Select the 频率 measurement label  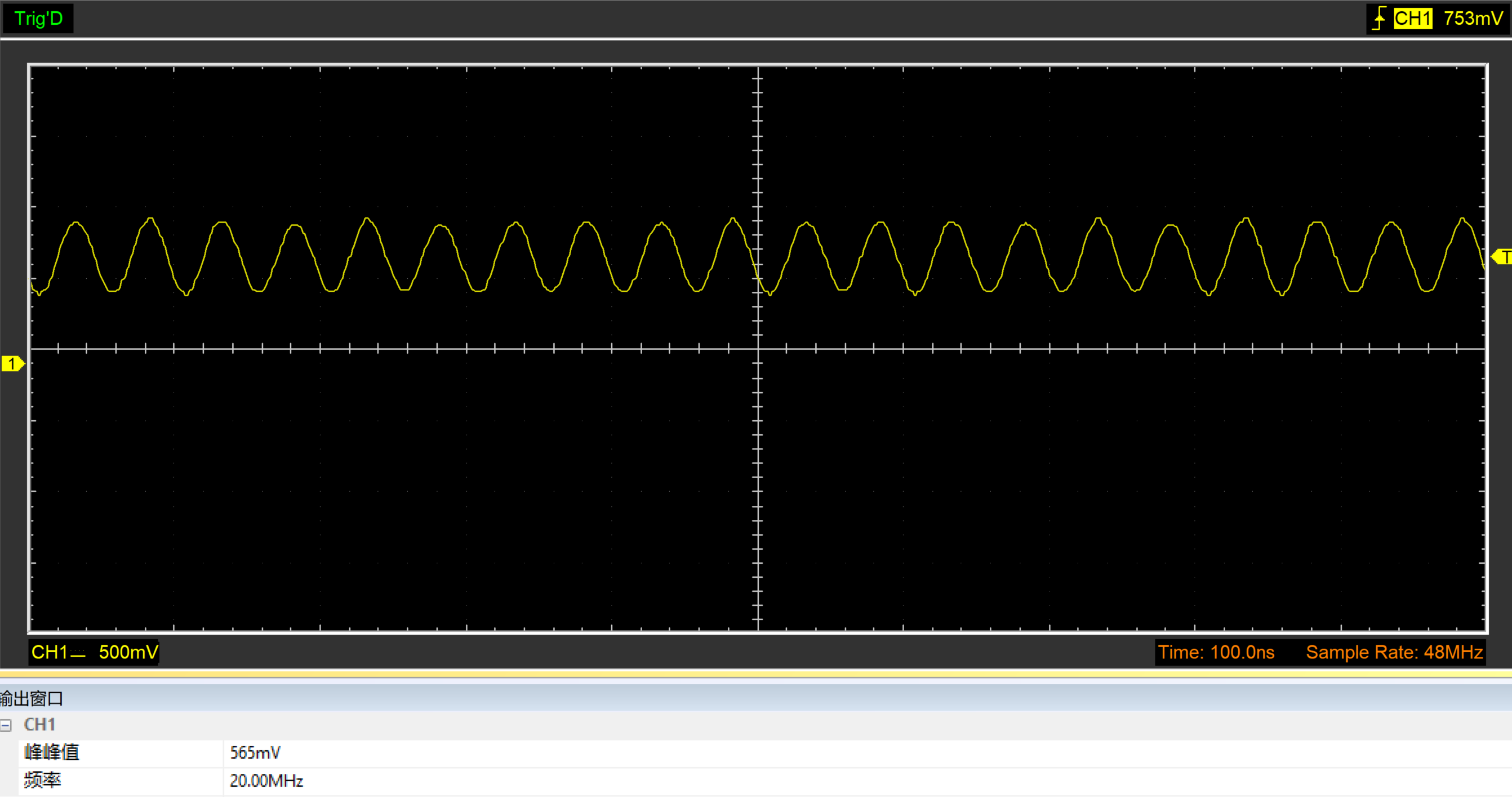[x=42, y=781]
